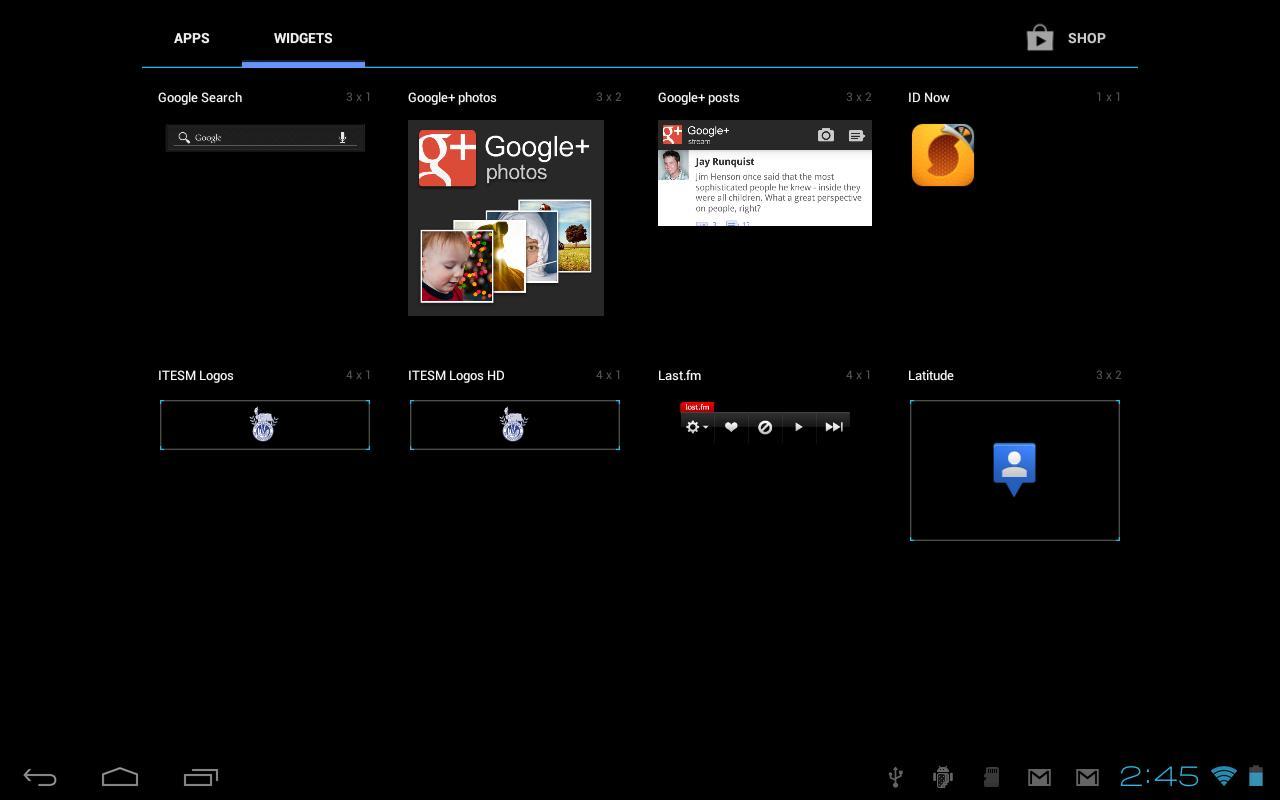
Task: Open the Recent Apps button
Action: pyautogui.click(x=201, y=777)
